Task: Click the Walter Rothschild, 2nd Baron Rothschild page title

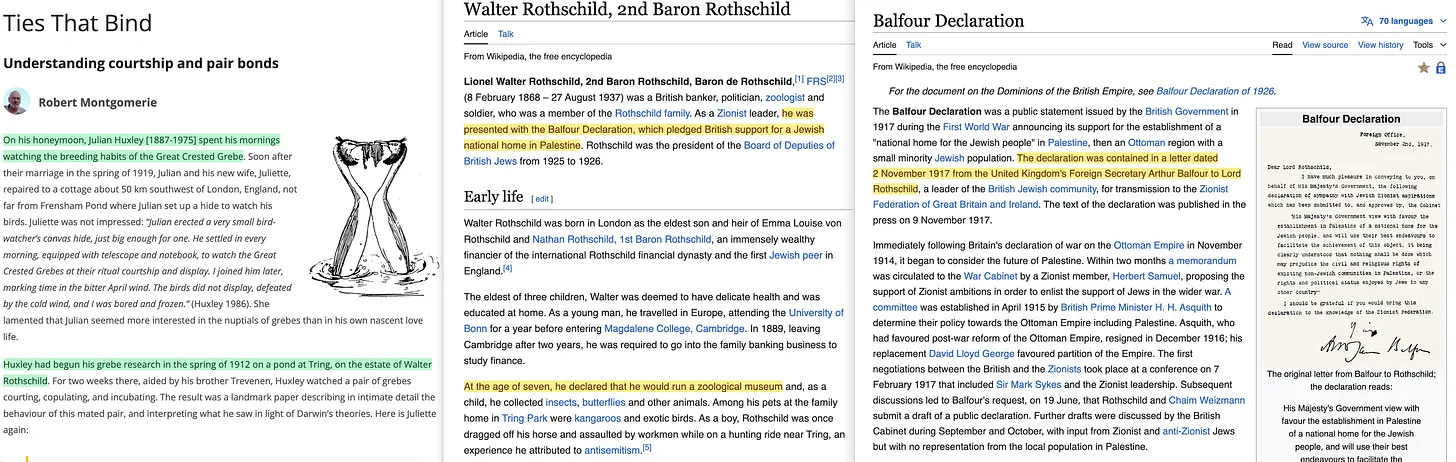Action: tap(627, 10)
